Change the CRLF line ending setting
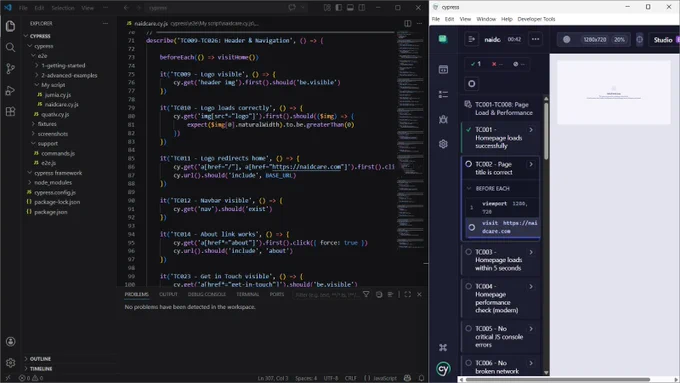 click(350, 378)
